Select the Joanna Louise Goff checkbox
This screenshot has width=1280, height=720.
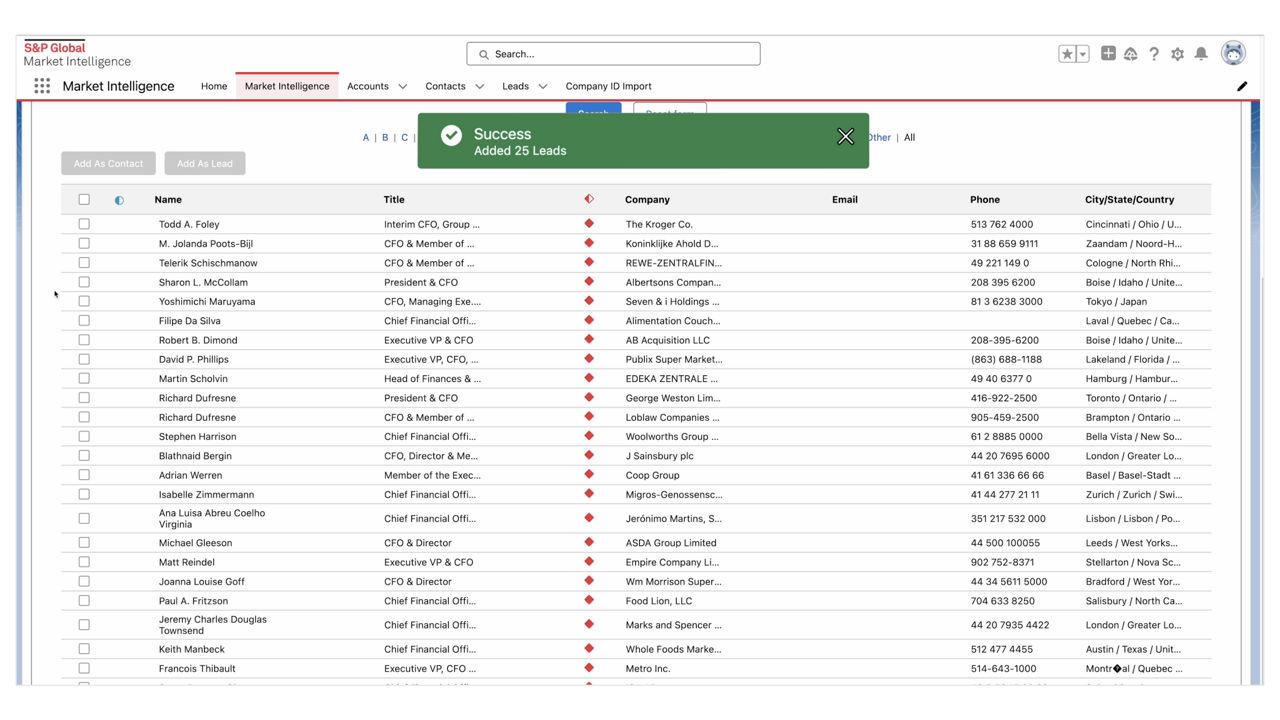click(x=84, y=581)
